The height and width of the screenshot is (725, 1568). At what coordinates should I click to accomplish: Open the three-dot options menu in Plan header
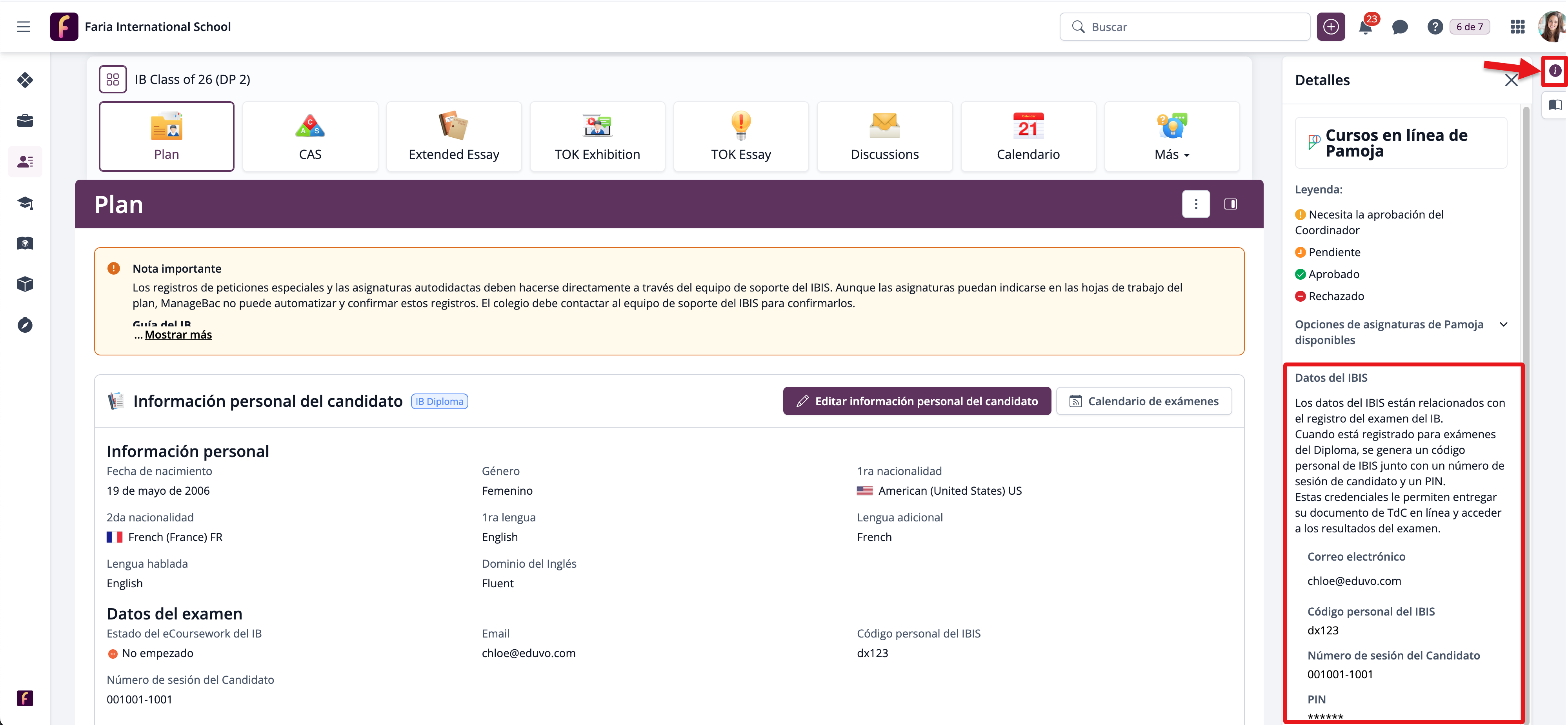pos(1195,204)
